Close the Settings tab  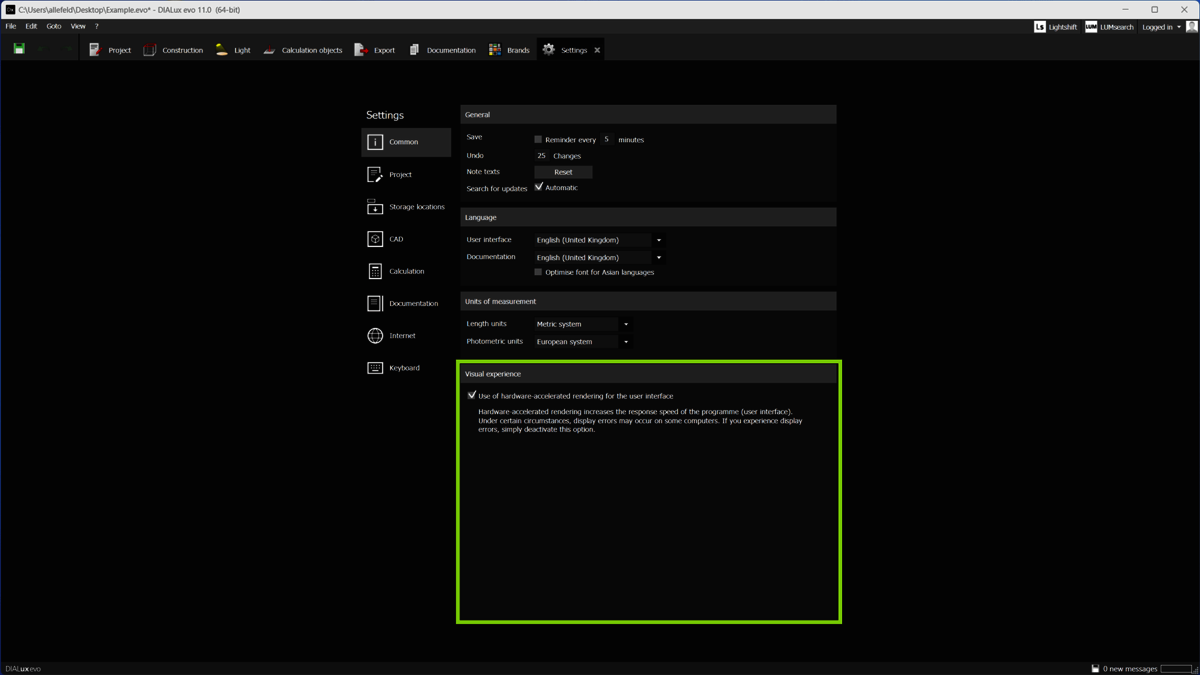597,50
